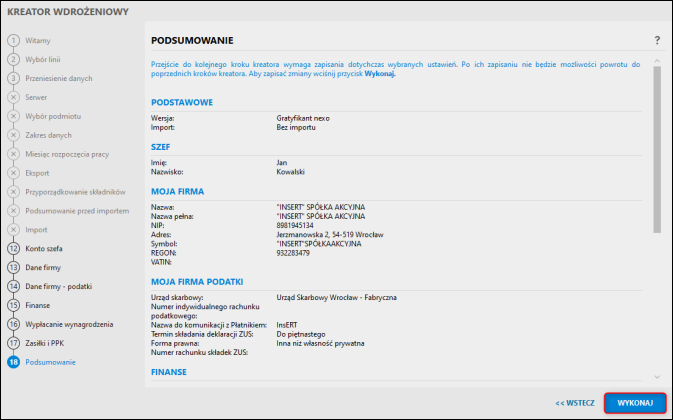This screenshot has width=673, height=420.
Task: Click the X icon beside Podsumowanie przed importem
Action: click(x=13, y=211)
